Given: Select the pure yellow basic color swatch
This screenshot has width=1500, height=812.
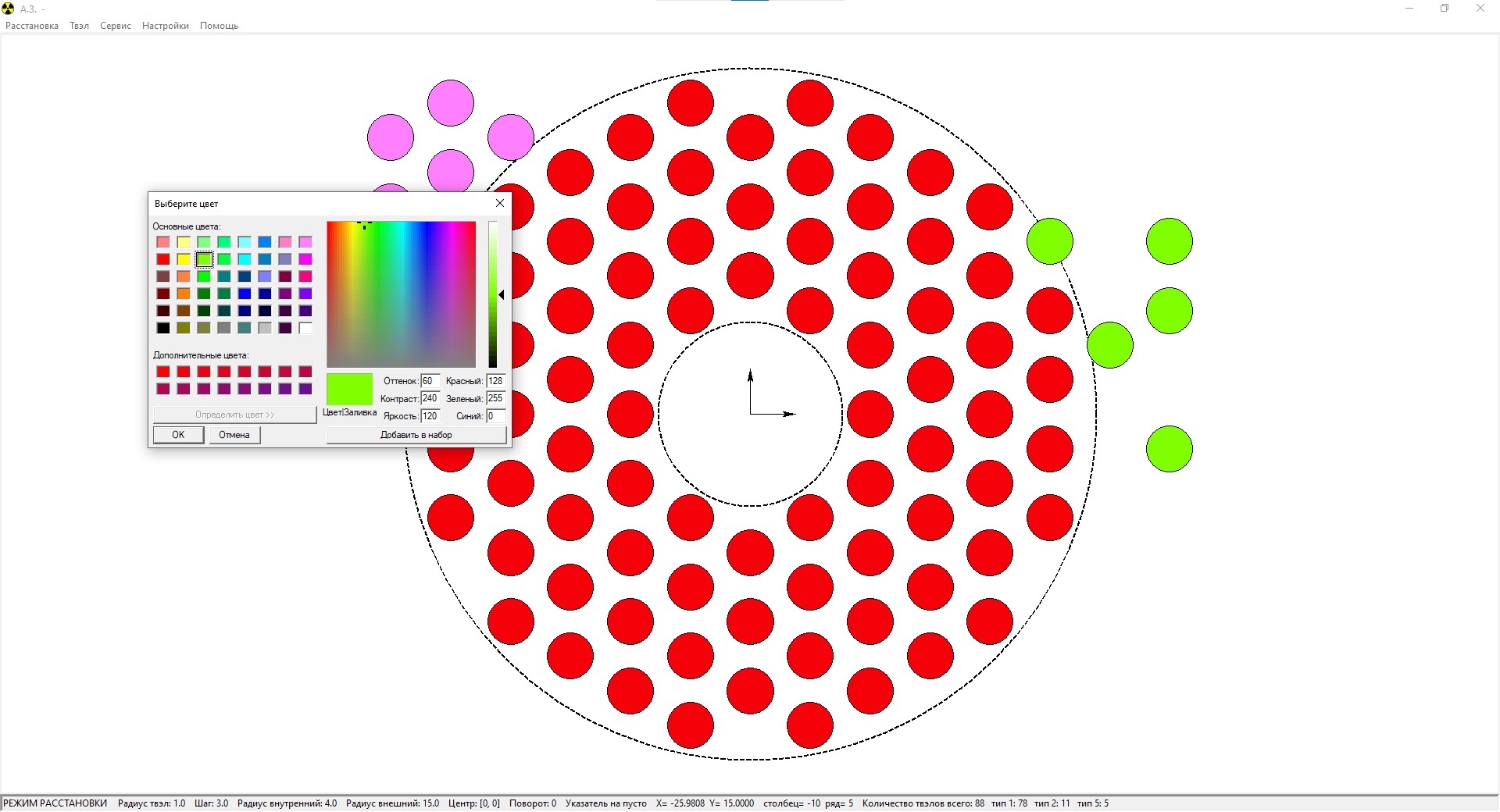Looking at the screenshot, I should (184, 259).
